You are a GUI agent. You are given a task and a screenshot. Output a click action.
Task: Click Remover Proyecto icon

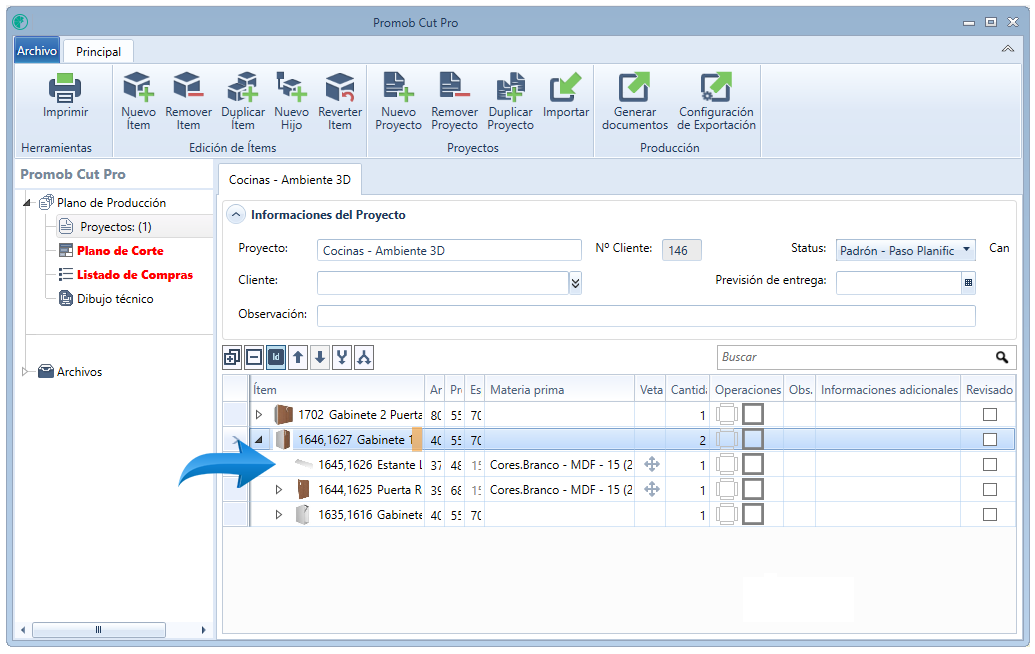click(454, 88)
